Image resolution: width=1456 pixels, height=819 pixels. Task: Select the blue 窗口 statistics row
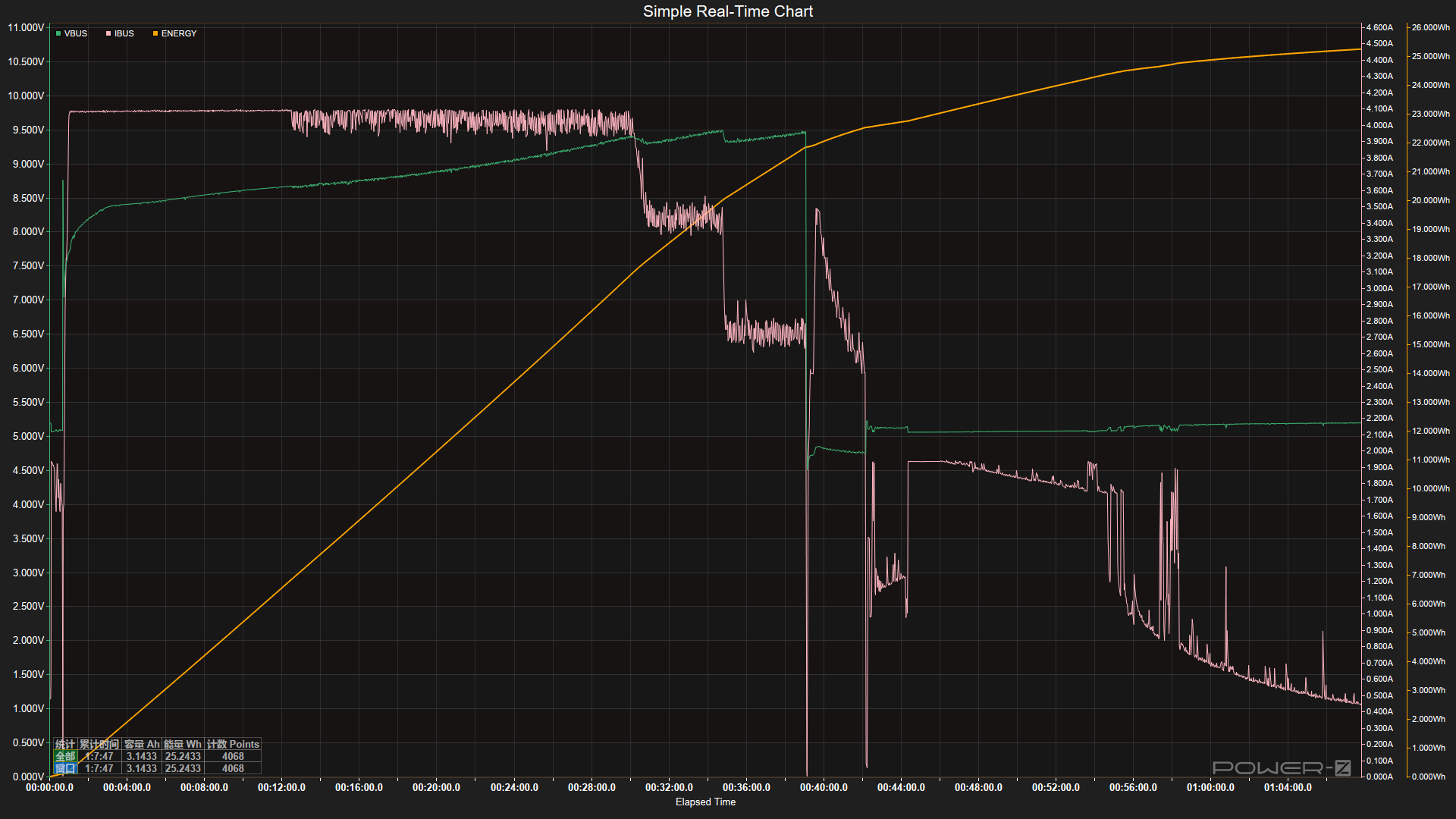[x=65, y=768]
